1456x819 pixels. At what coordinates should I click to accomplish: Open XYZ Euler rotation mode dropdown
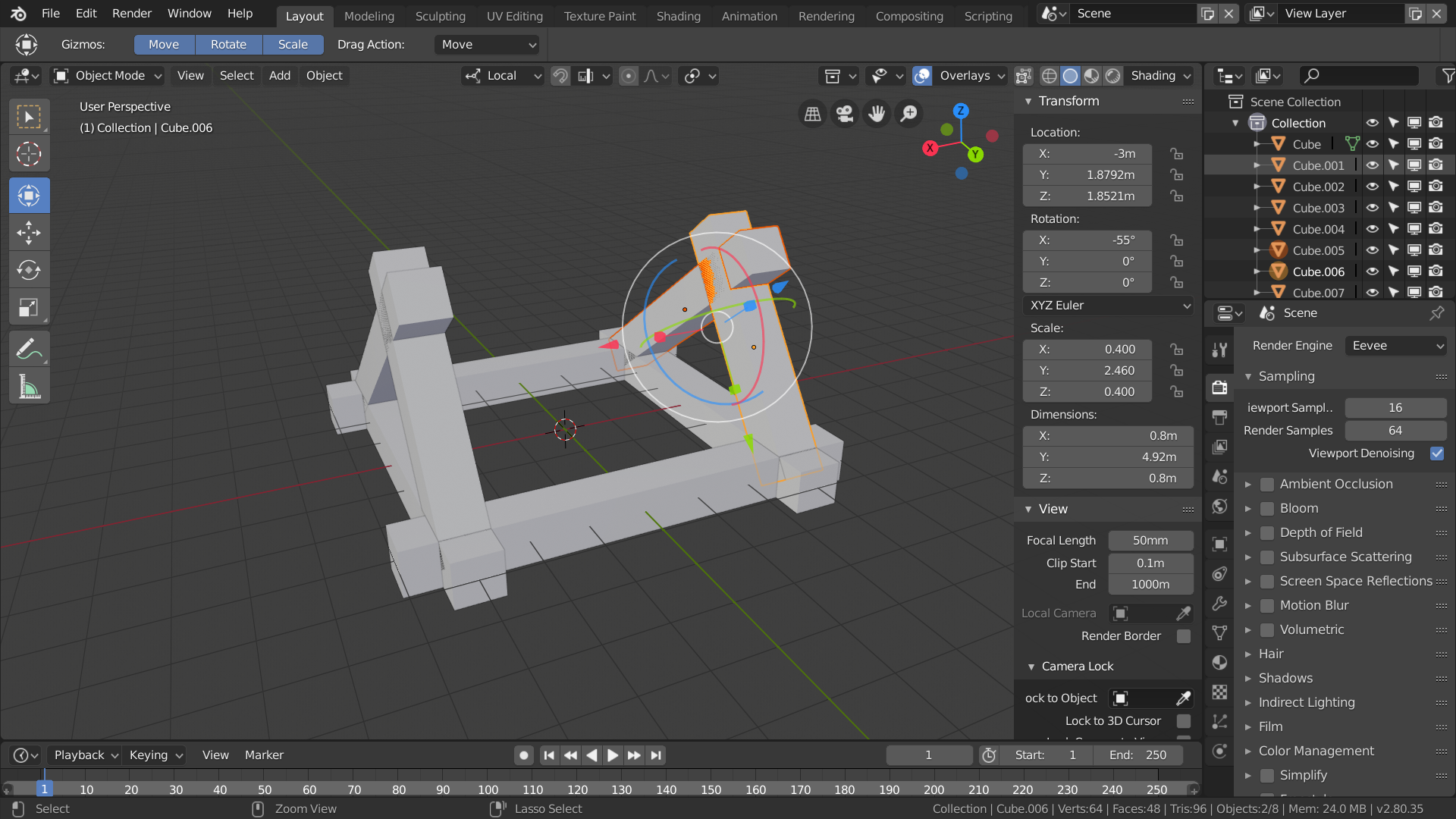tap(1108, 306)
